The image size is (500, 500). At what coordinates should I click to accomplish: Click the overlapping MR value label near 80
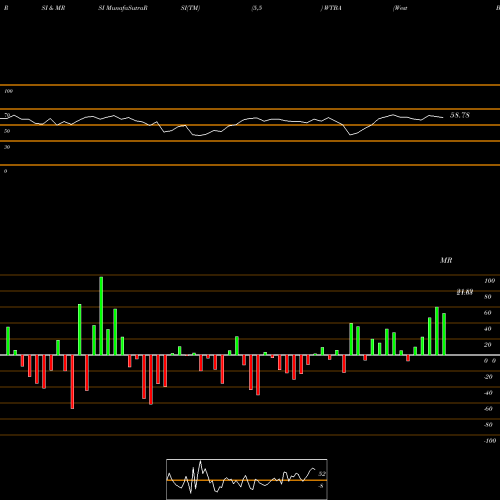[465, 292]
